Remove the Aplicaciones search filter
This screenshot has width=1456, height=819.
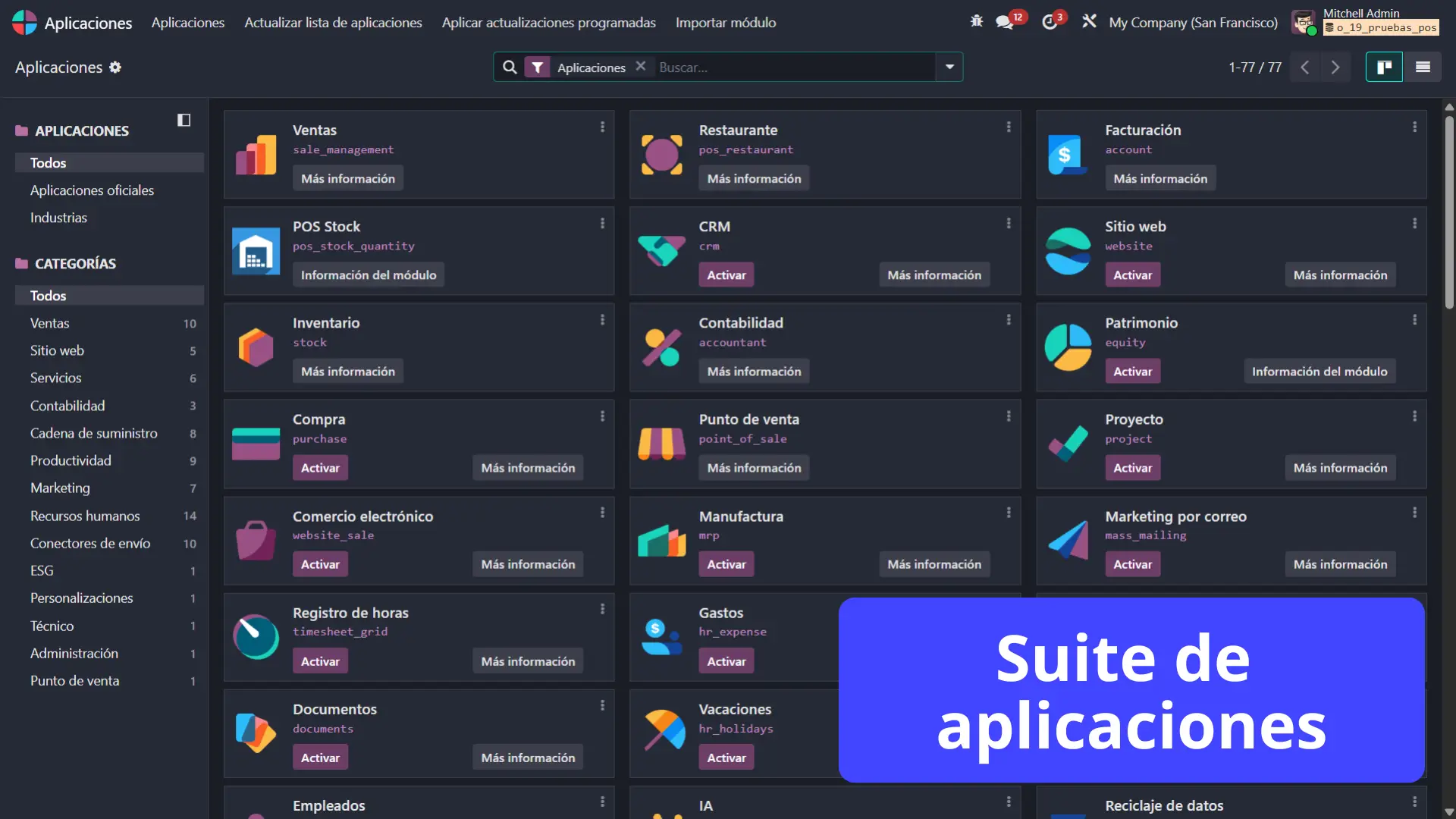[641, 67]
